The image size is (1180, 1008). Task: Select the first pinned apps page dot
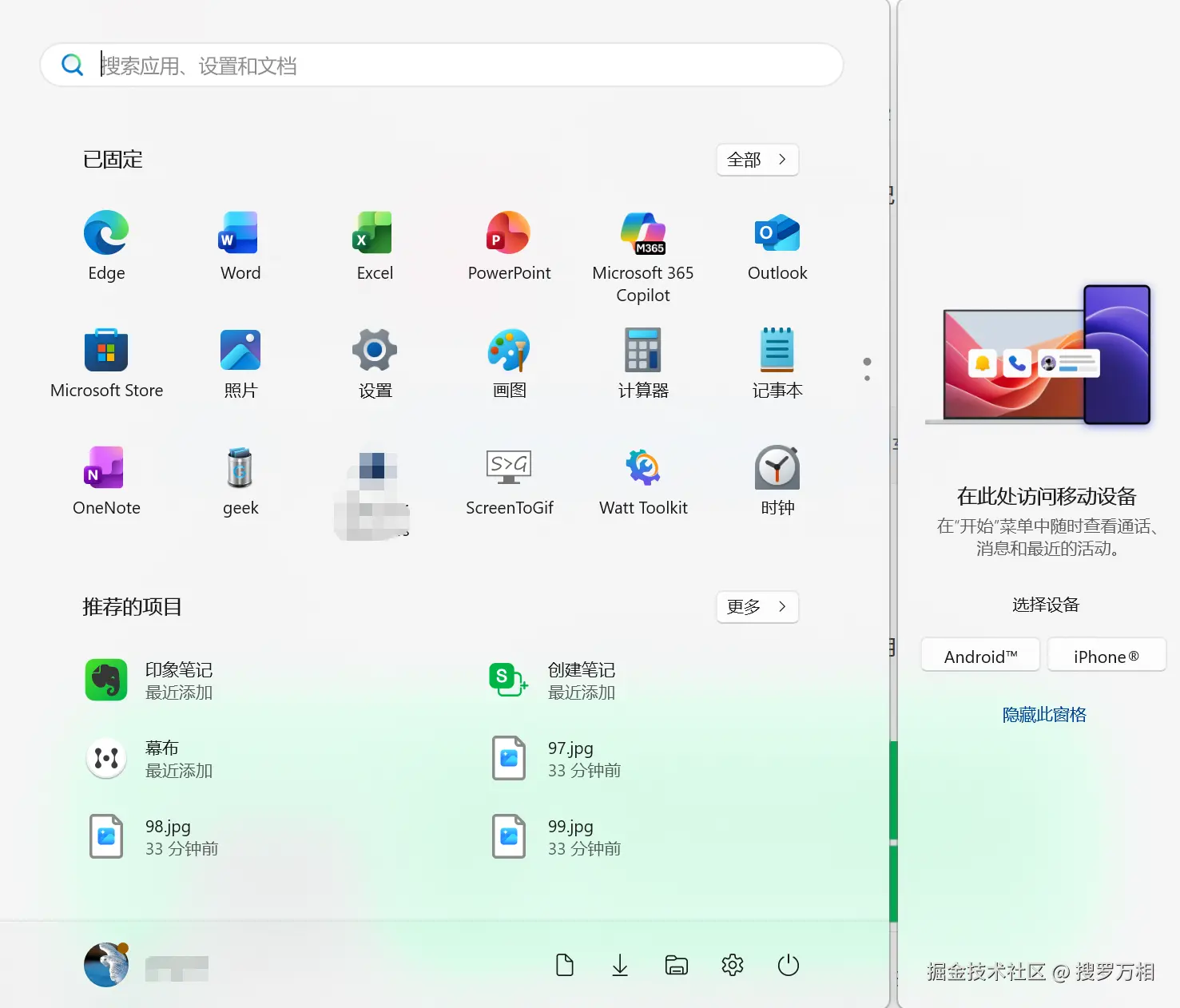point(867,362)
